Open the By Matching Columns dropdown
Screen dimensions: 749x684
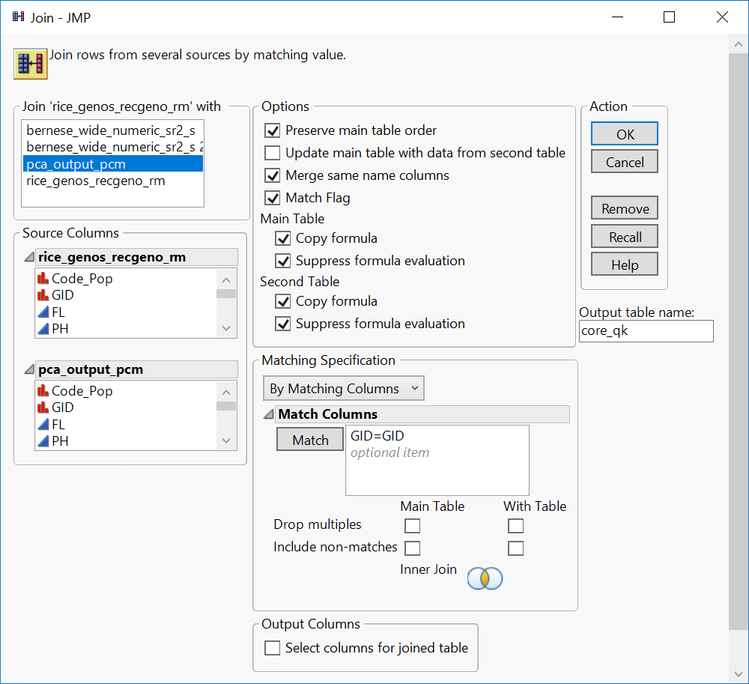[343, 388]
